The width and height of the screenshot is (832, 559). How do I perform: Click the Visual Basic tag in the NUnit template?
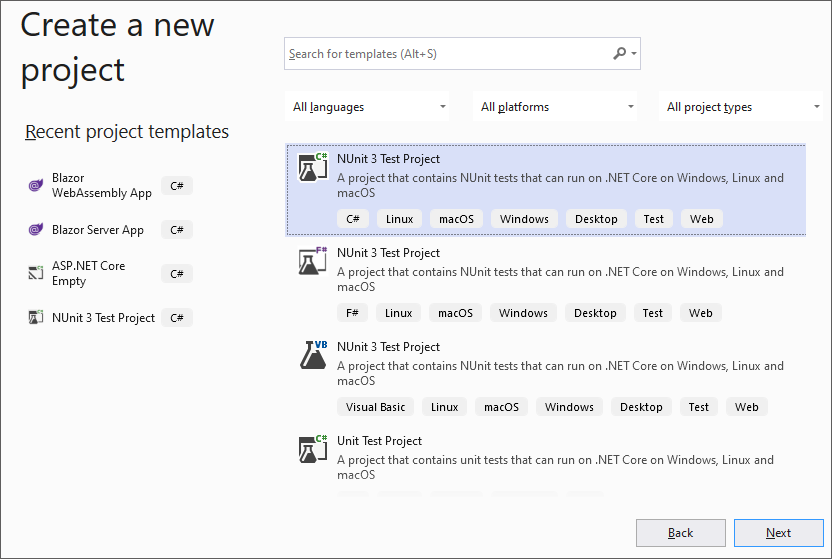(375, 407)
